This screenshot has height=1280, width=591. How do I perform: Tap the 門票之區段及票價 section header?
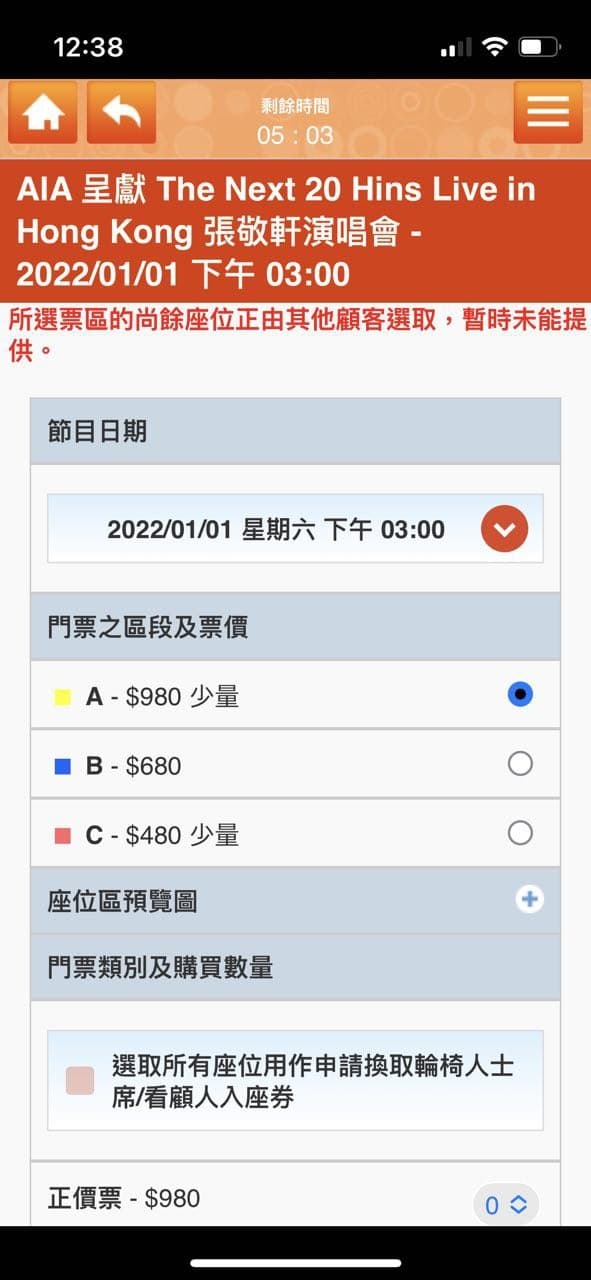(295, 627)
